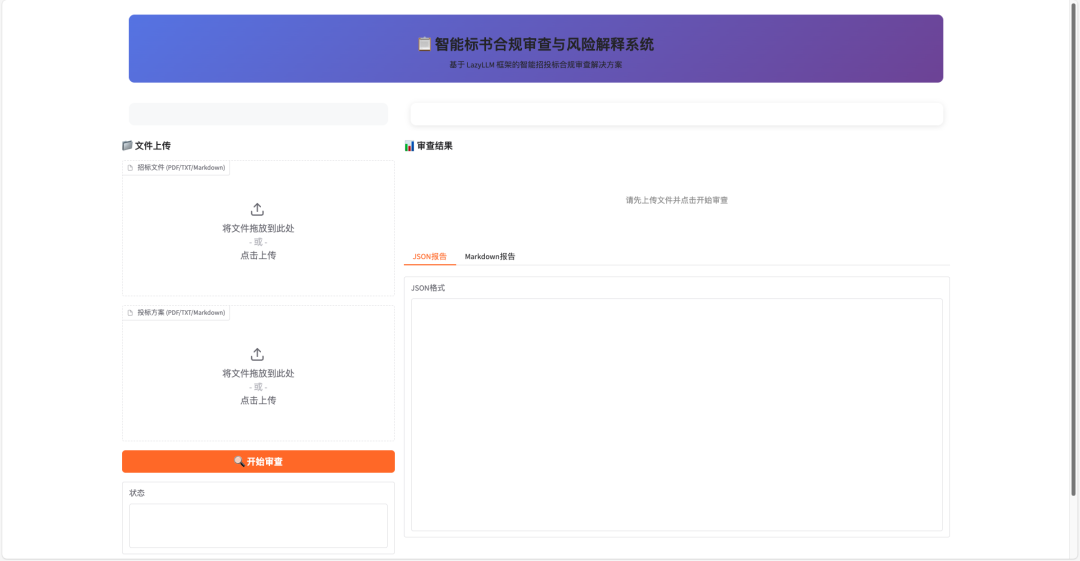Viewport: 1080px width, 561px height.
Task: Click the upload arrow icon in 招标文件 area
Action: click(x=257, y=209)
